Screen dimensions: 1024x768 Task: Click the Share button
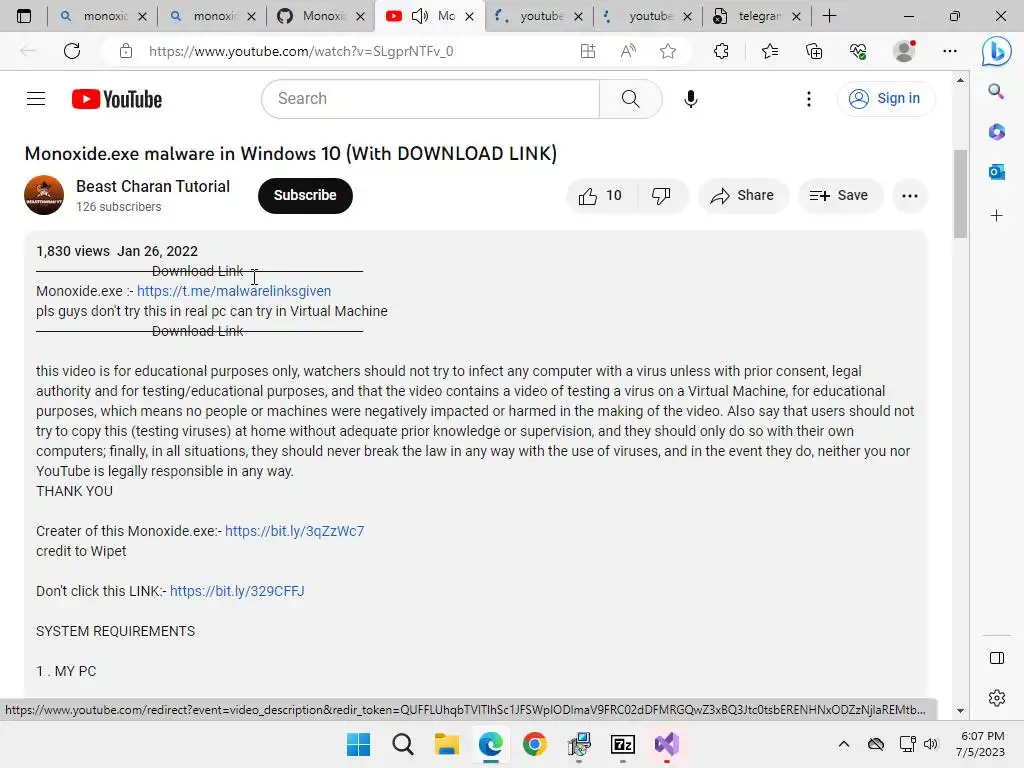743,195
